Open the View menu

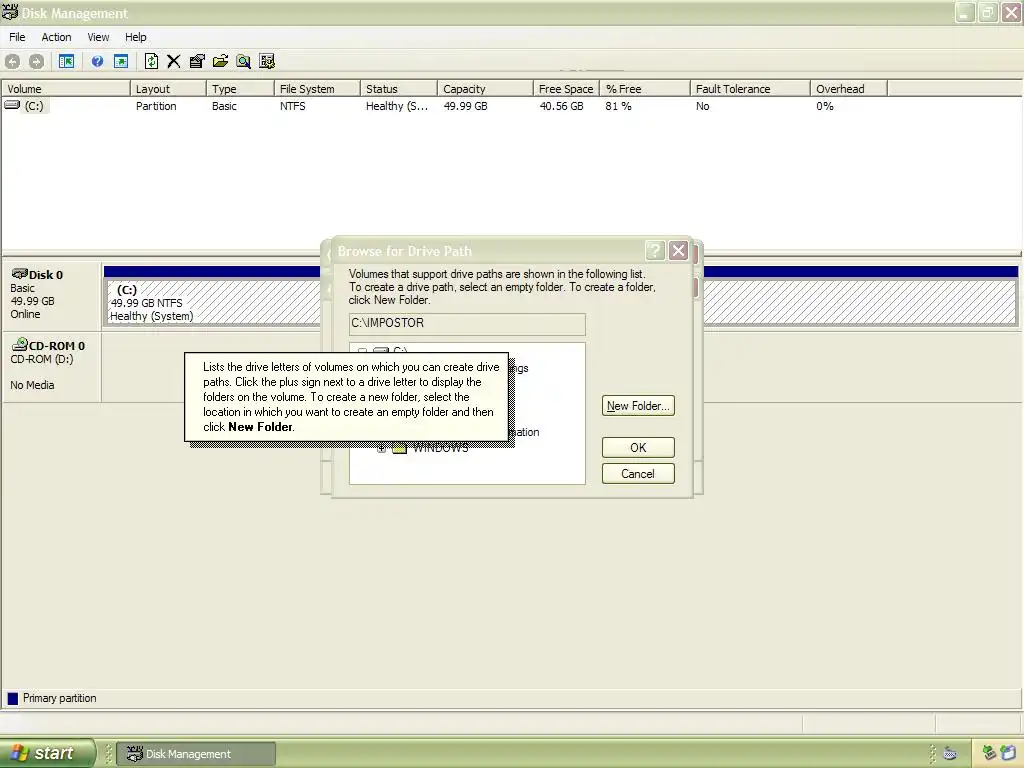(98, 37)
